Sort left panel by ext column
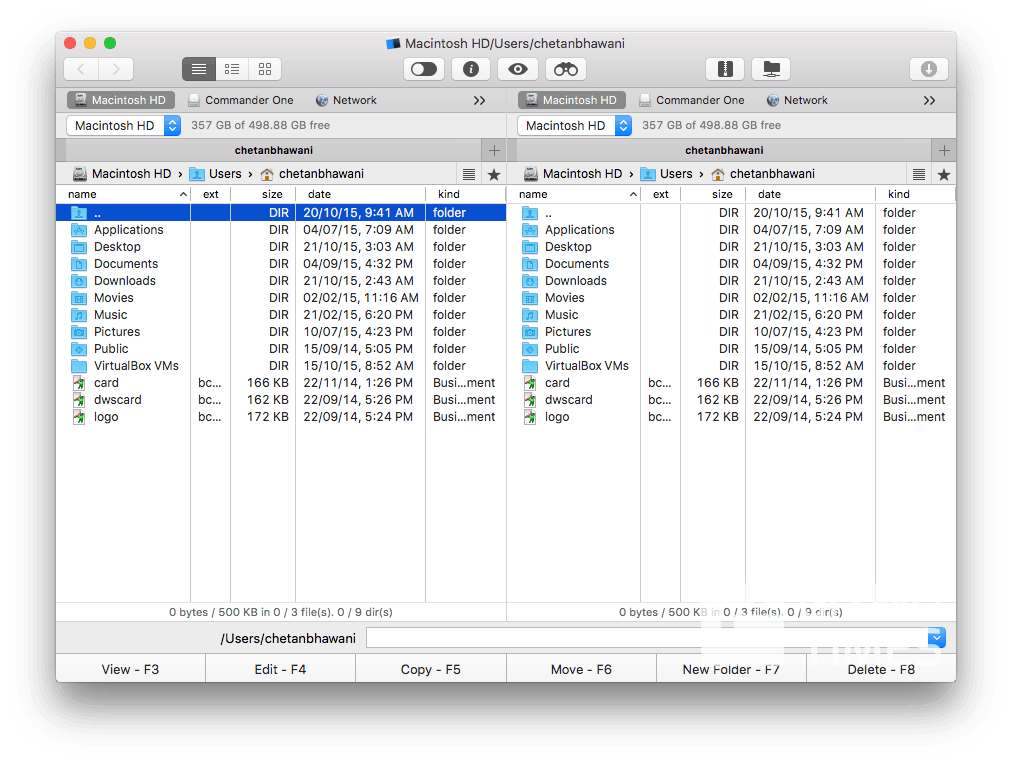Viewport: 1012px width, 762px height. click(210, 194)
